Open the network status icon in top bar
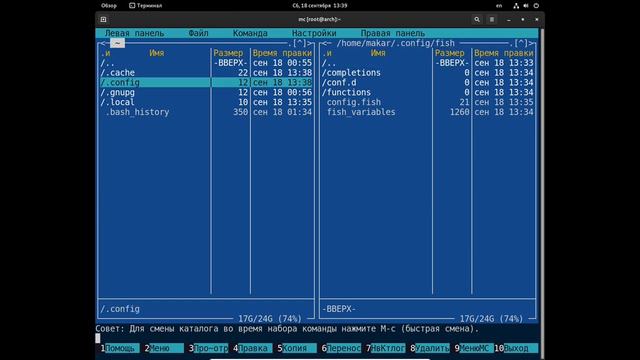640x360 pixels. [516, 6]
